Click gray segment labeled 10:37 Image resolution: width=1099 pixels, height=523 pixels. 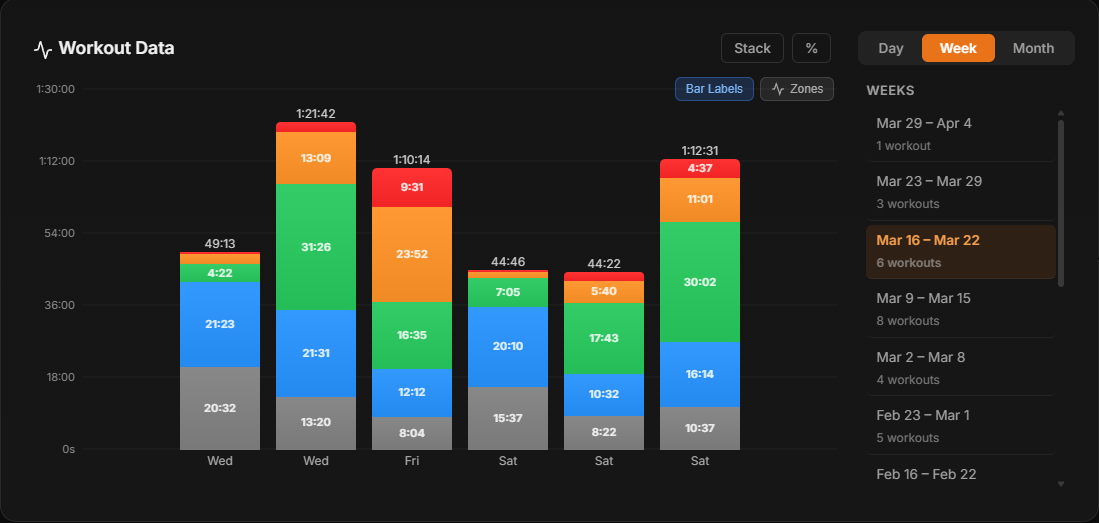[x=700, y=428]
